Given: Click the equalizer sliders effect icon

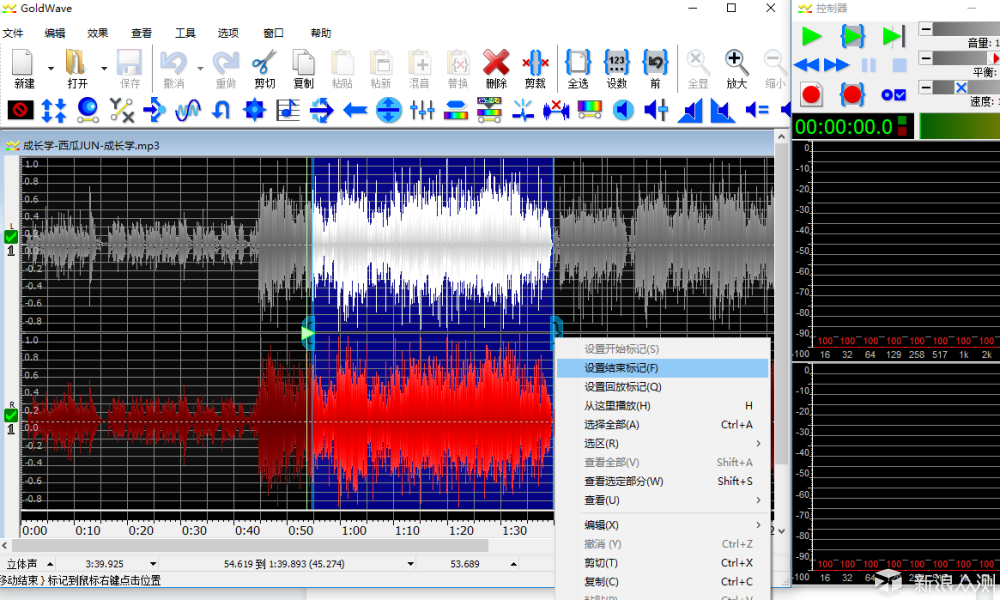Looking at the screenshot, I should coord(422,110).
